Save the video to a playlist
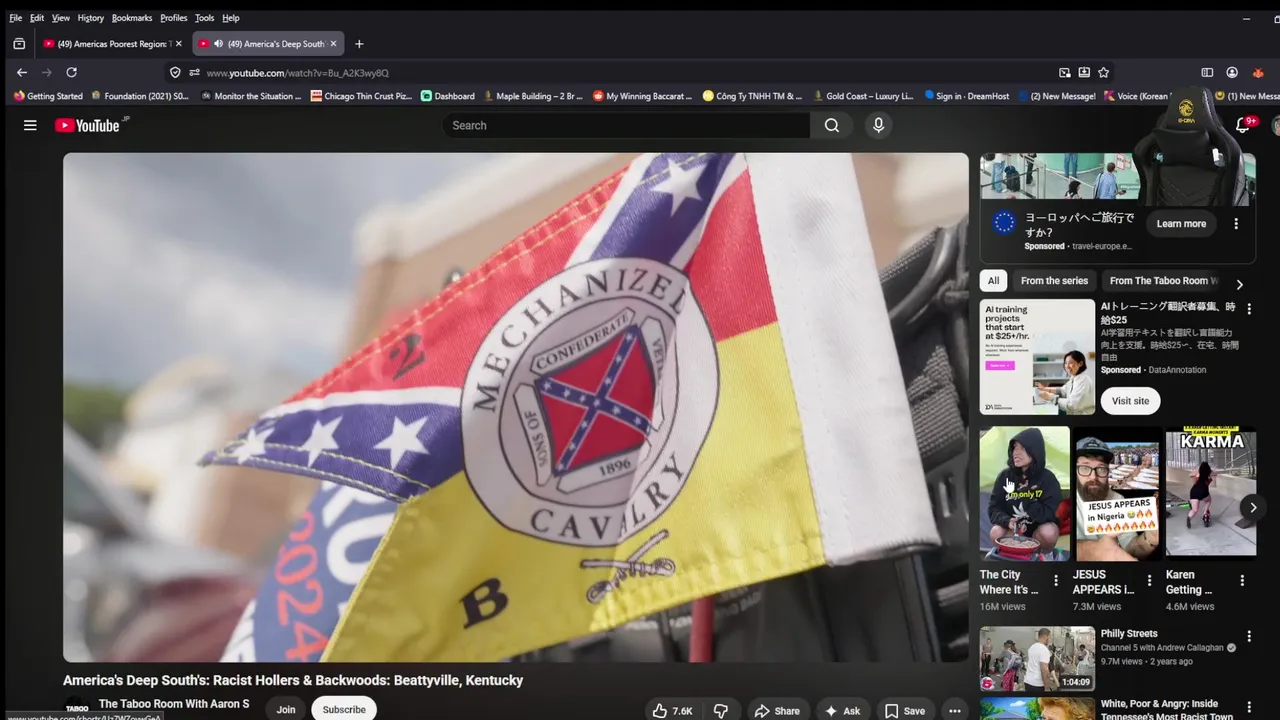 [905, 711]
